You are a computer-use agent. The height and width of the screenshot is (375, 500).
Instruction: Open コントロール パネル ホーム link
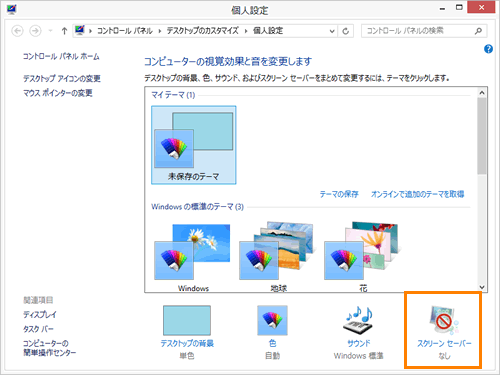click(x=61, y=56)
